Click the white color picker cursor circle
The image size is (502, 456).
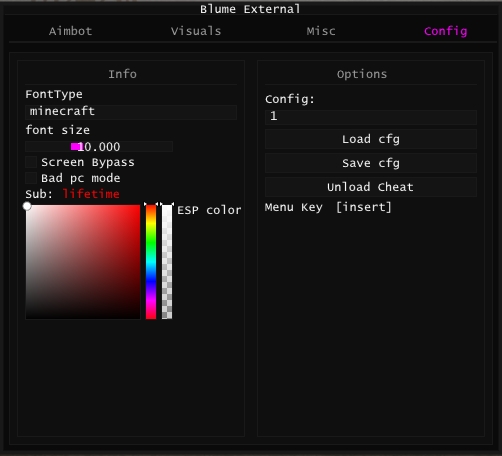coord(27,206)
